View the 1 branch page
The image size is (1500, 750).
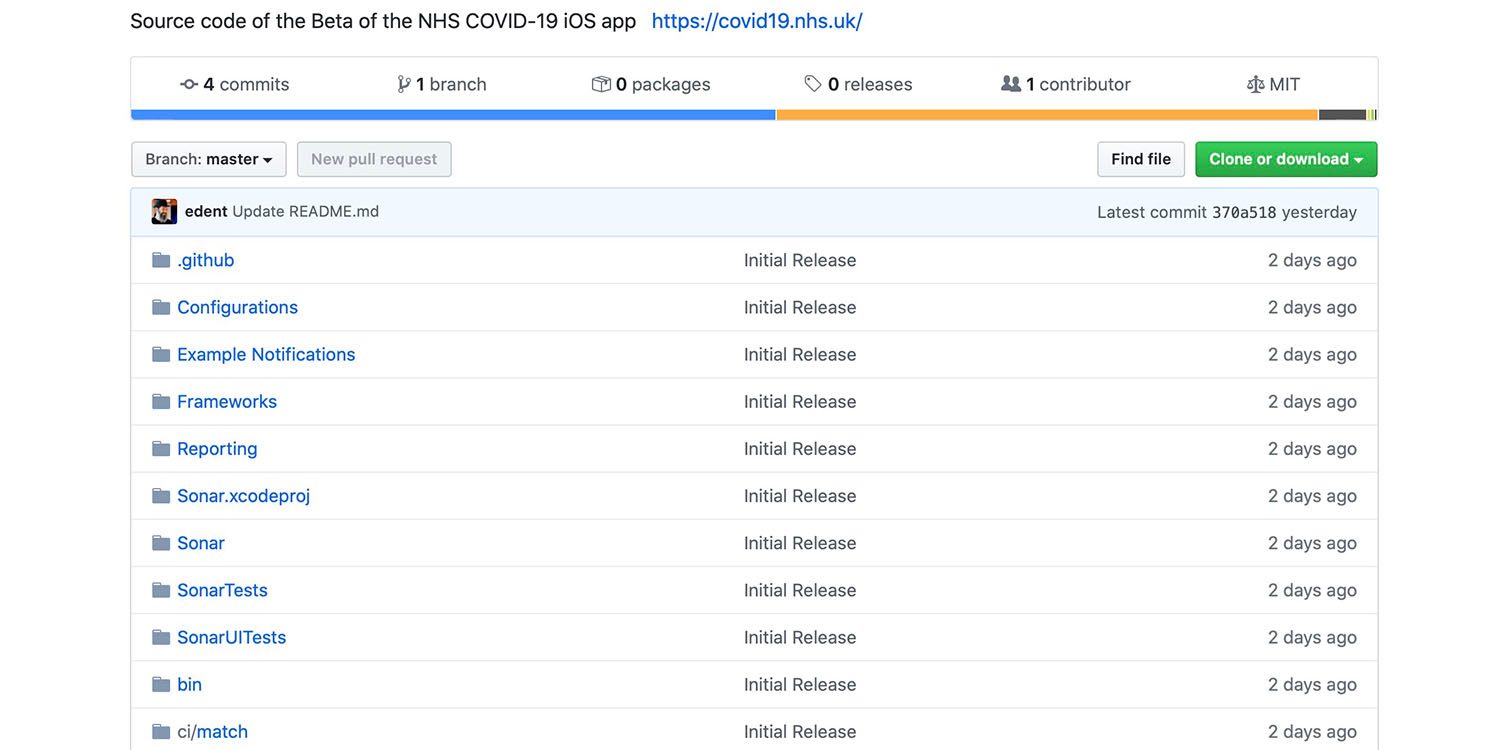click(442, 84)
